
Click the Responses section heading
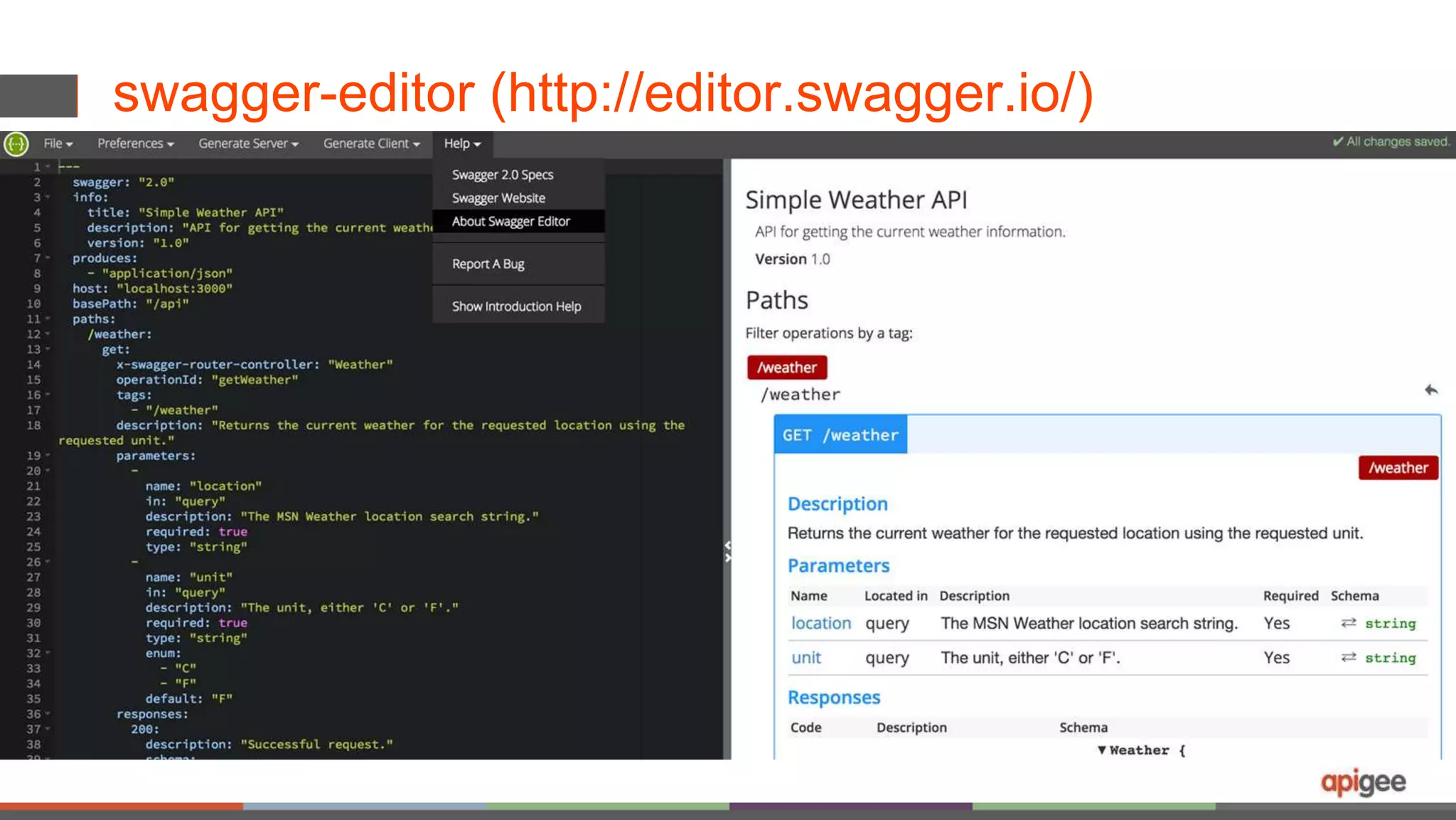click(x=834, y=698)
